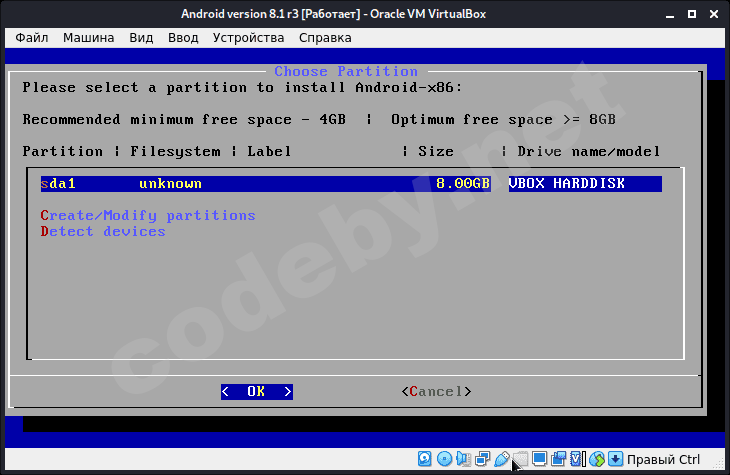The image size is (730, 475).
Task: Open the Файл menu
Action: pyautogui.click(x=32, y=37)
